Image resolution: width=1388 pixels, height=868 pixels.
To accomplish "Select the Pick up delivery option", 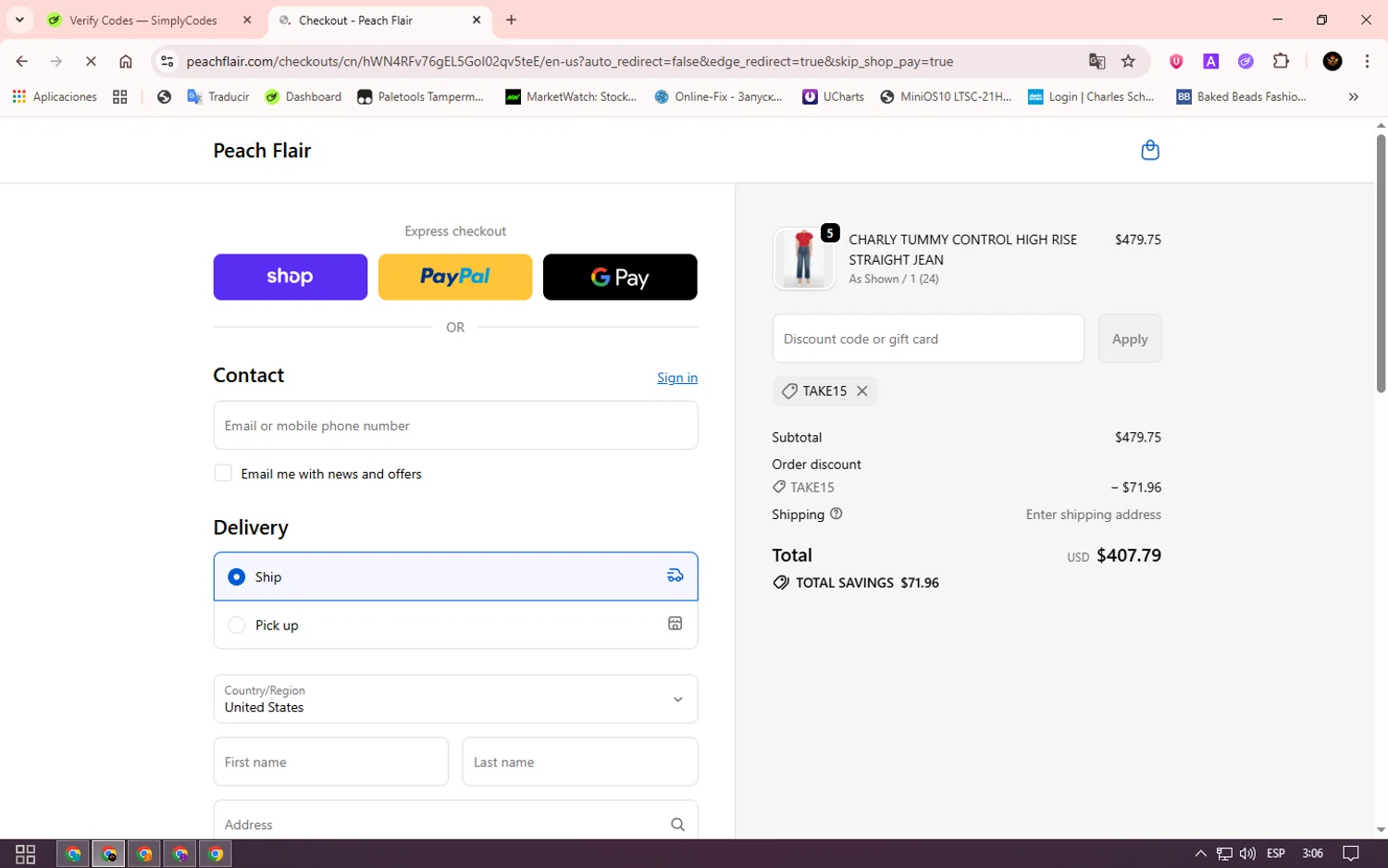I will coord(455,625).
